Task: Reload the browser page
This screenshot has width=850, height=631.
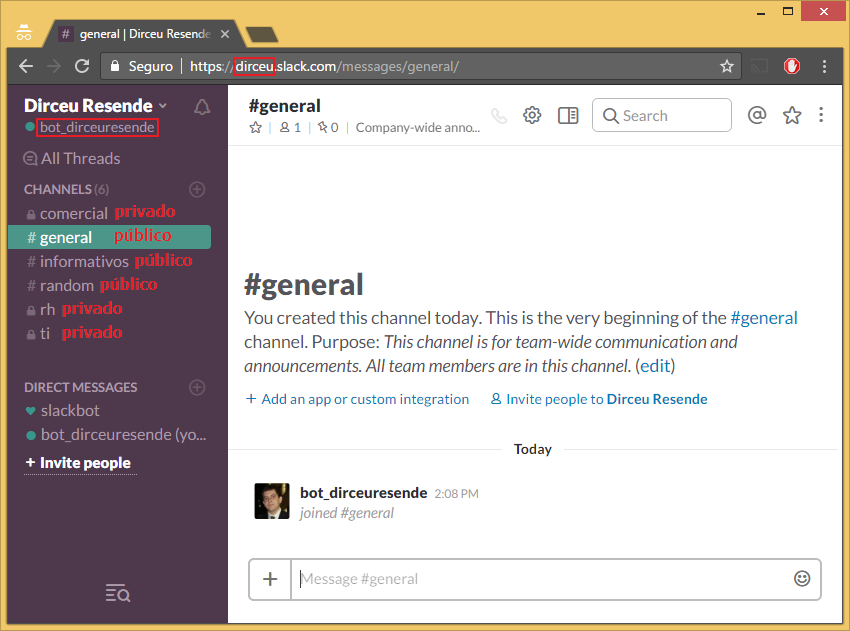Action: (x=82, y=66)
